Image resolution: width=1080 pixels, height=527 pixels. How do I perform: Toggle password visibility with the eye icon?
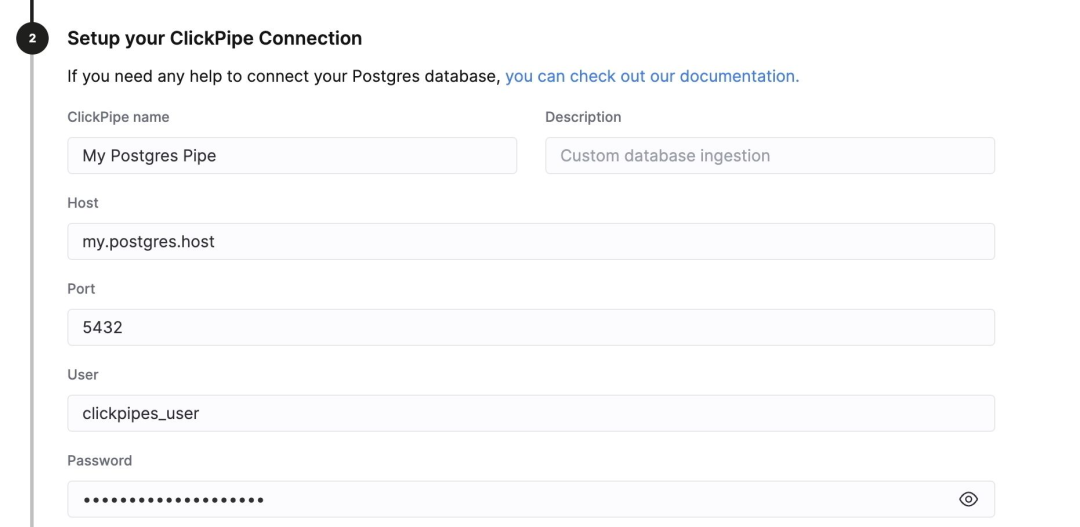pos(968,499)
